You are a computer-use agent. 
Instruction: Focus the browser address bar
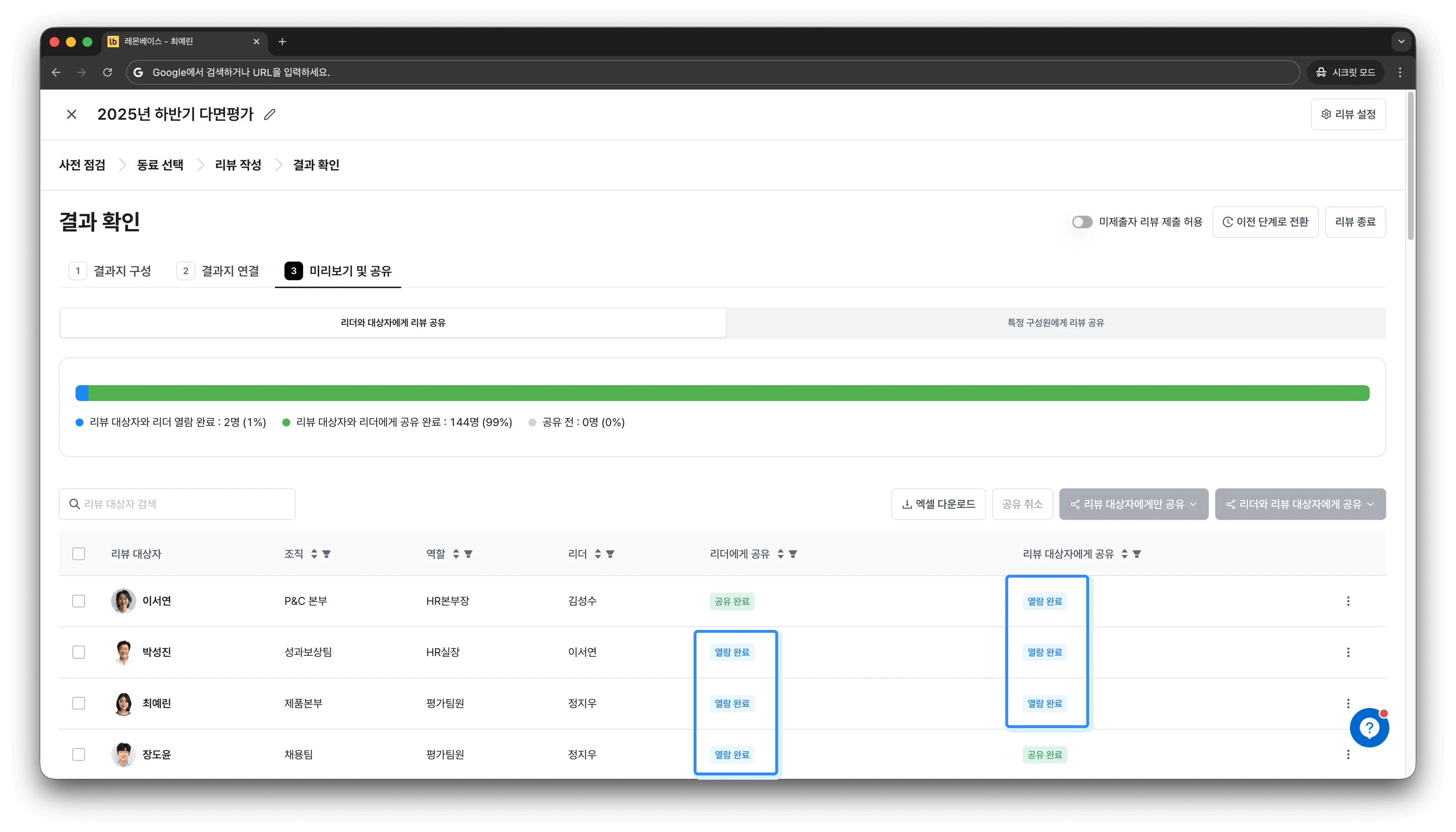point(712,72)
